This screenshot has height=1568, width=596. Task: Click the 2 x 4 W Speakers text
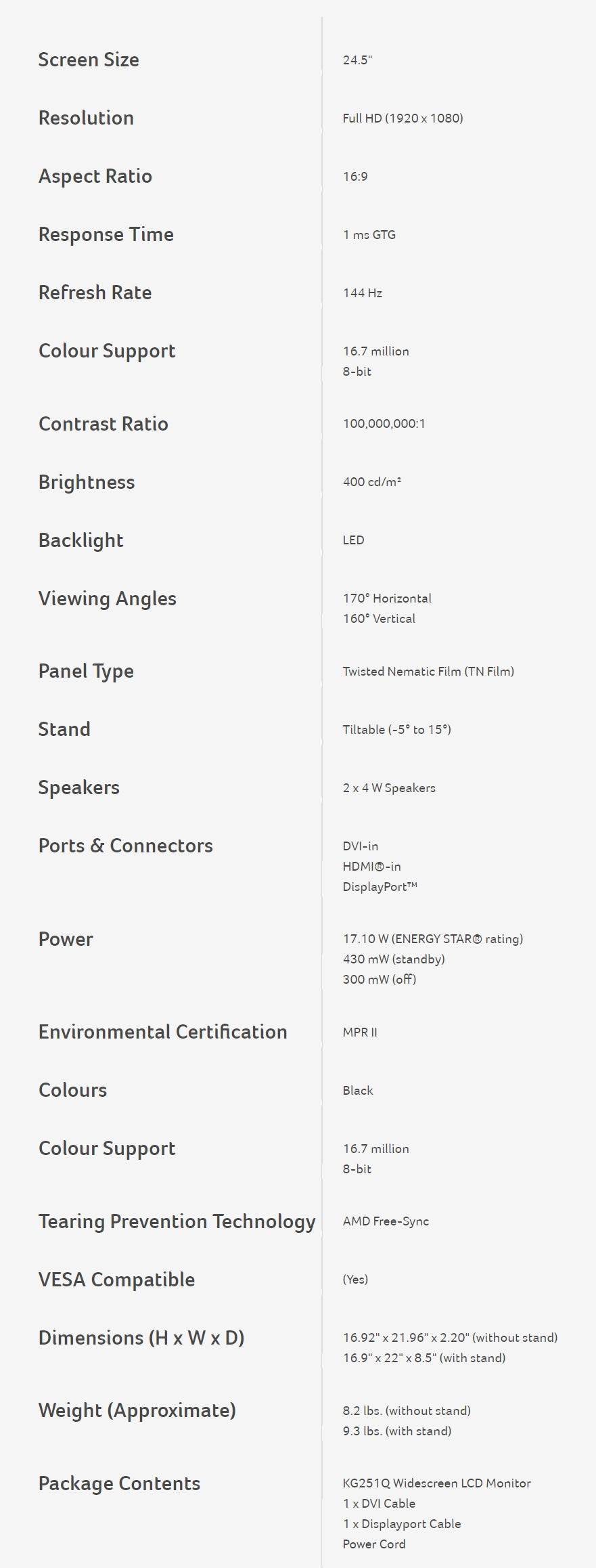click(389, 787)
